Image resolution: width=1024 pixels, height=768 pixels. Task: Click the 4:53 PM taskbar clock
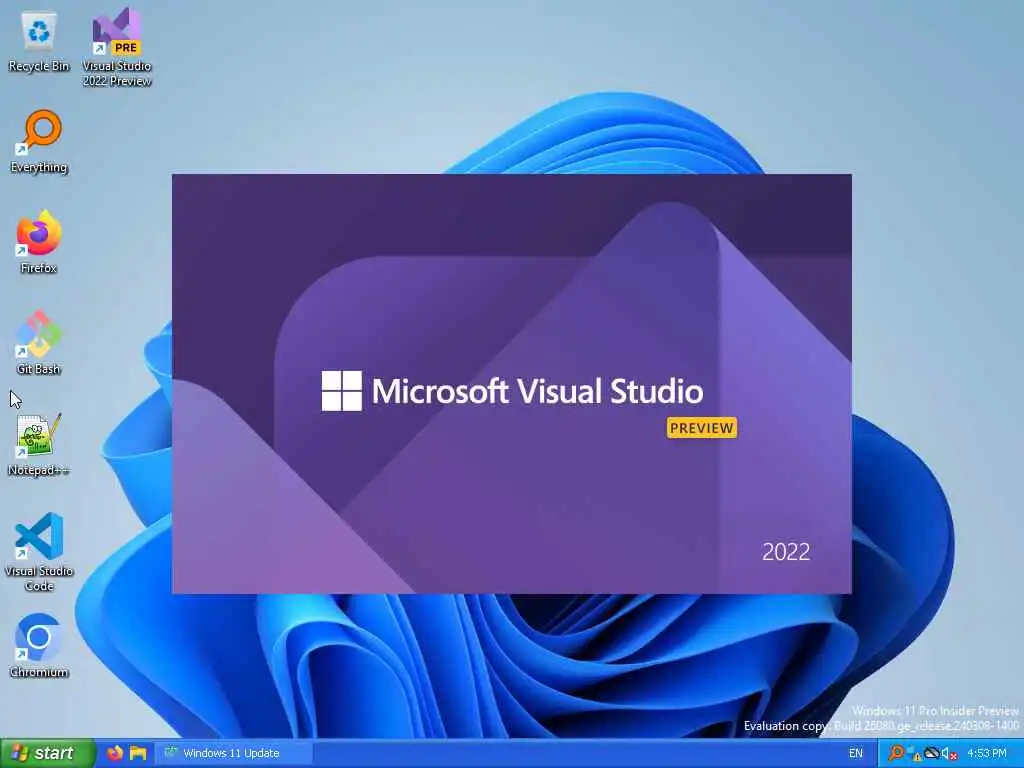click(x=987, y=753)
